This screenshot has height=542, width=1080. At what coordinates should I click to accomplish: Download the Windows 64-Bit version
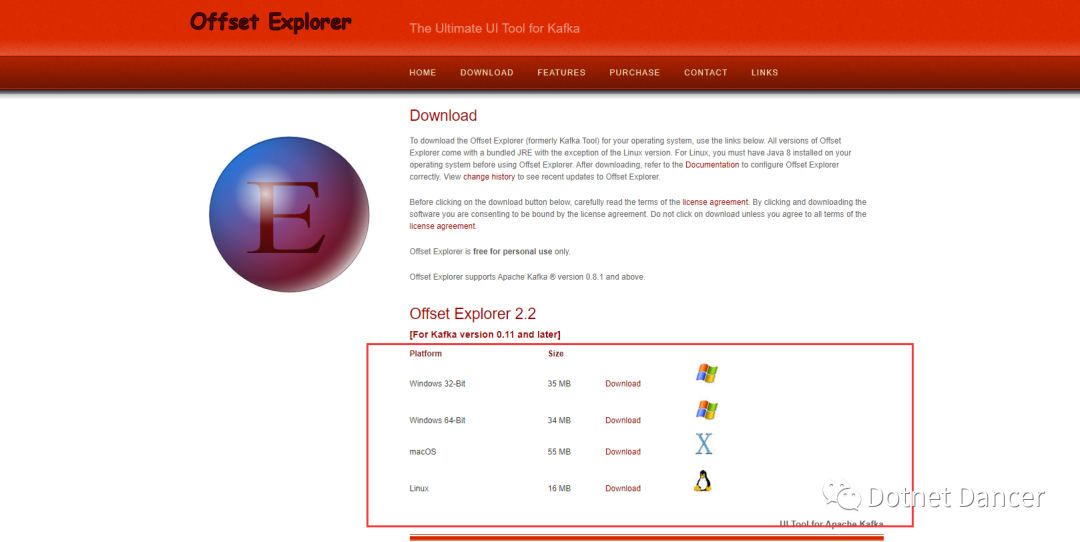pos(623,420)
